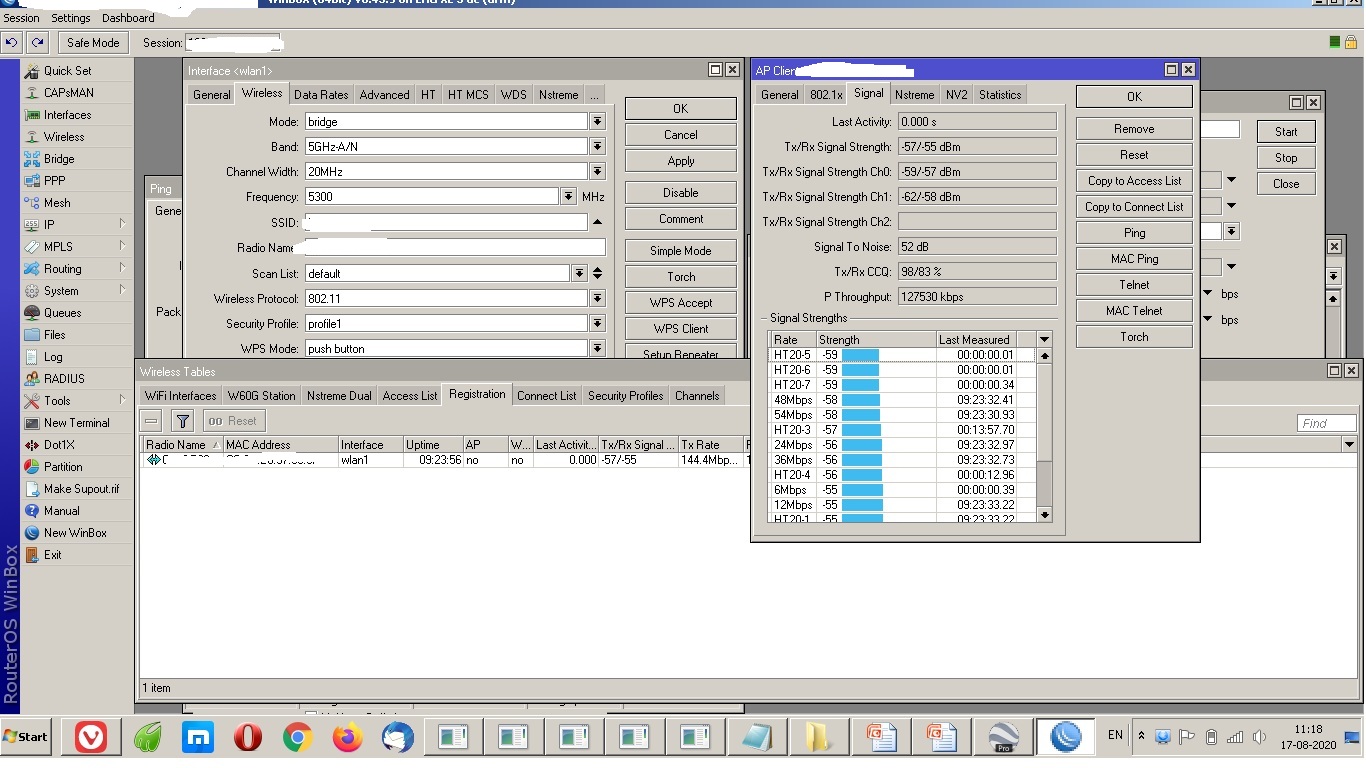1366x768 pixels.
Task: Click WPS Accept button
Action: [681, 303]
